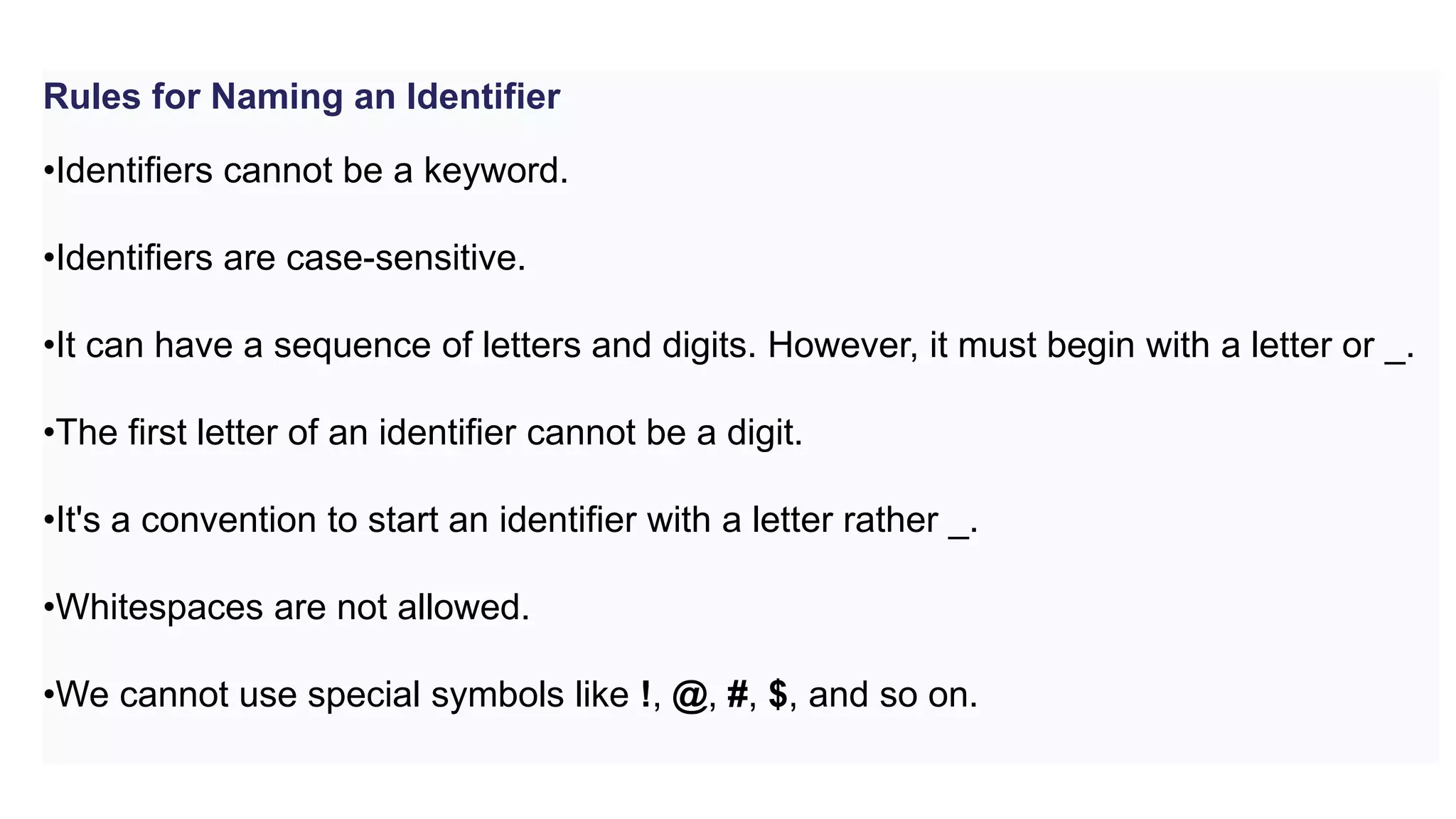Click the bold $ symbol
Image resolution: width=1456 pixels, height=819 pixels.
(778, 695)
